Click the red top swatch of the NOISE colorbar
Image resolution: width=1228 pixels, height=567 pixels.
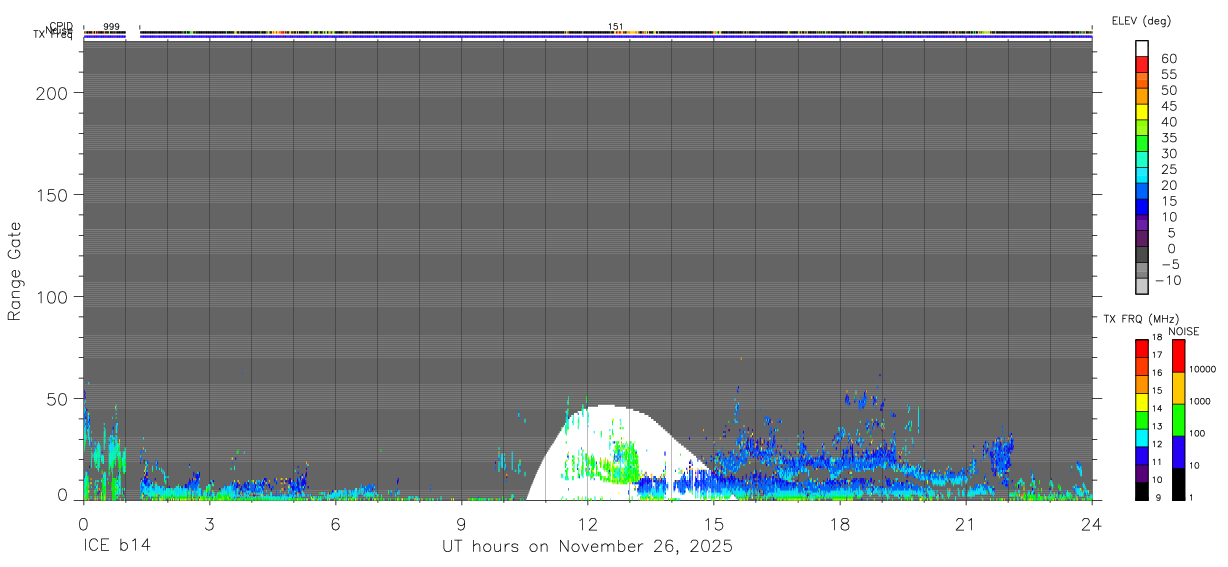pos(1178,355)
